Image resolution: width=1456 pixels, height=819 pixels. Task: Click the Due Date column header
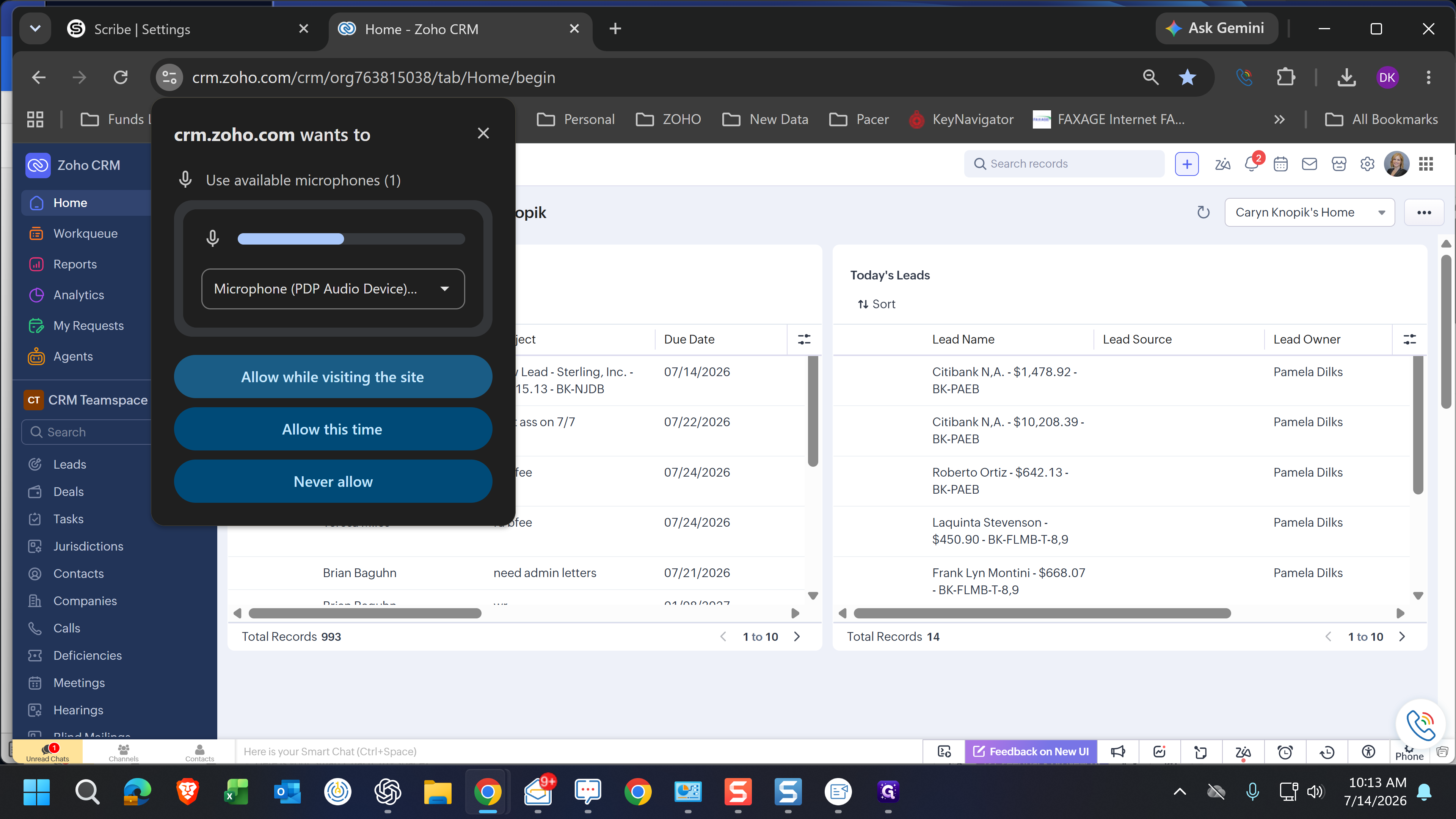coord(689,339)
